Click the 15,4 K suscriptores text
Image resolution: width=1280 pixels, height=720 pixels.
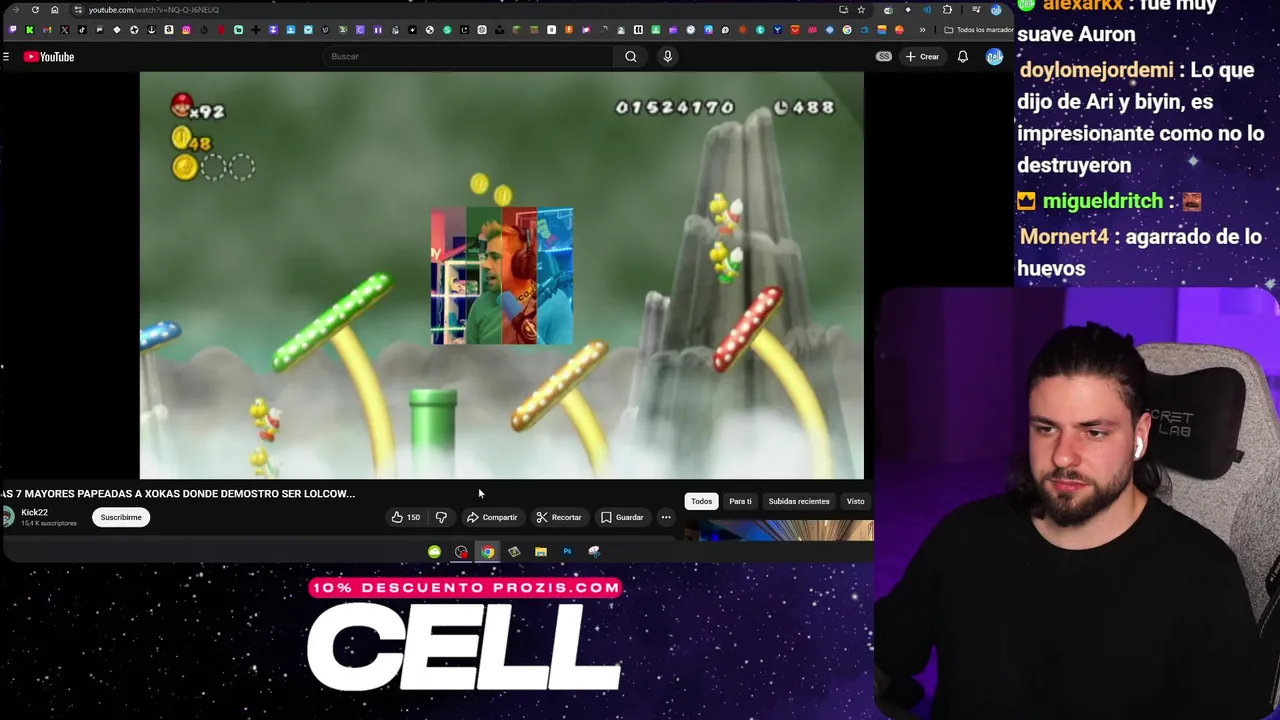[49, 523]
